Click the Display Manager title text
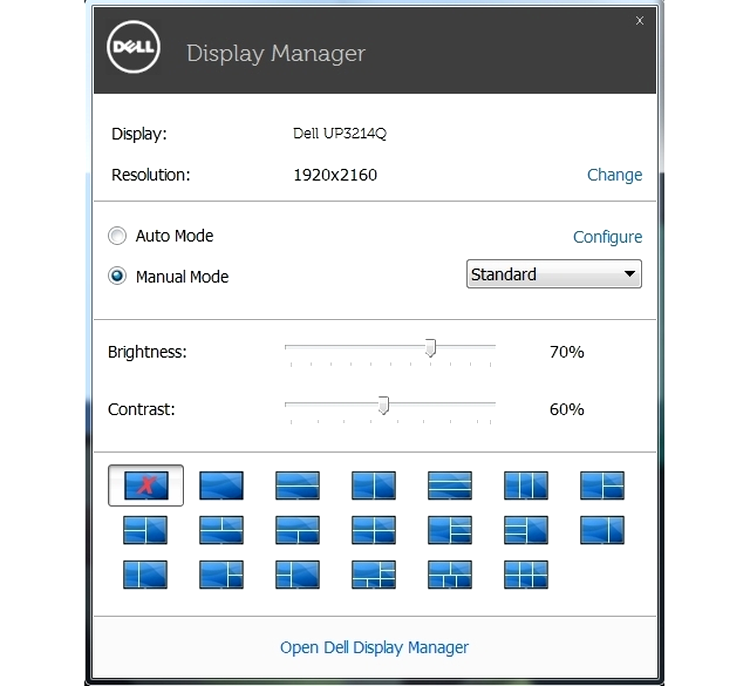750x686 pixels. [x=276, y=53]
